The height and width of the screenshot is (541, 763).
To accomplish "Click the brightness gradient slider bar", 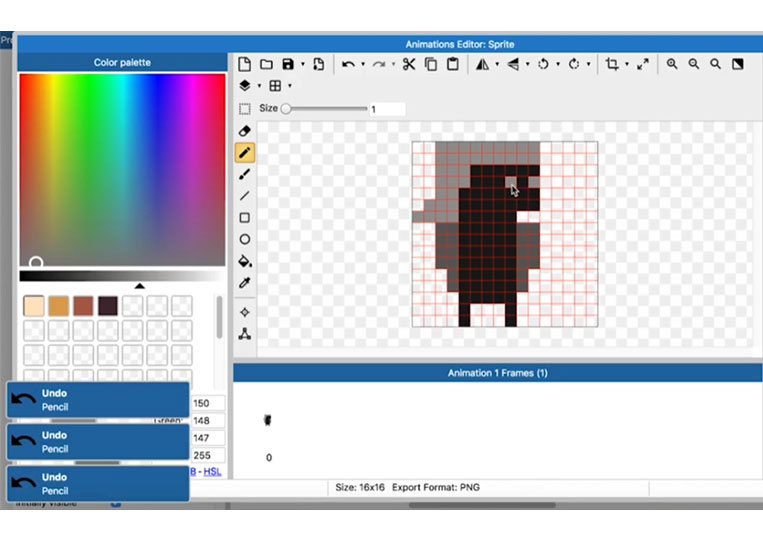I will point(122,276).
